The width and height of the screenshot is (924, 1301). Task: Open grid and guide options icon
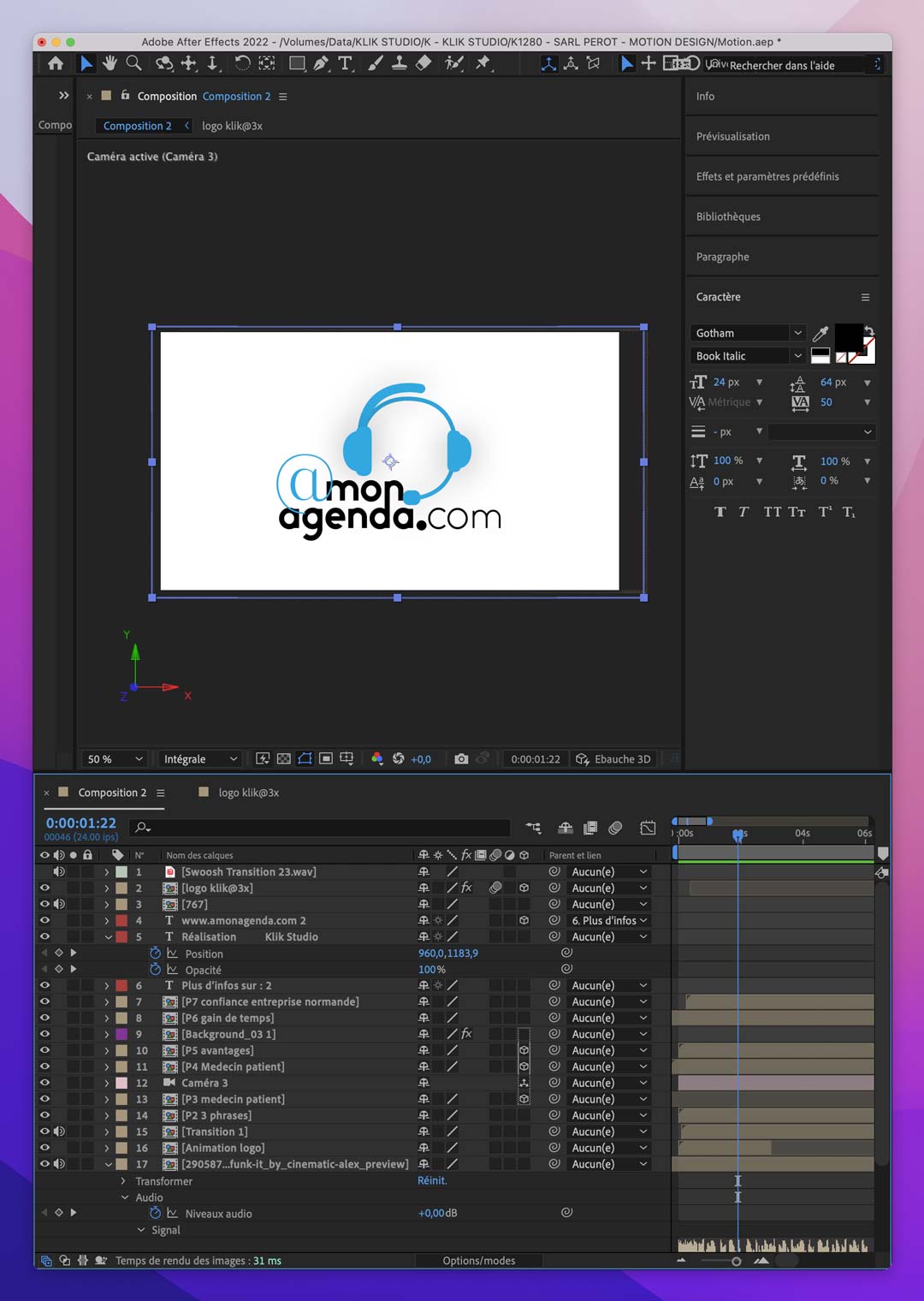[346, 758]
